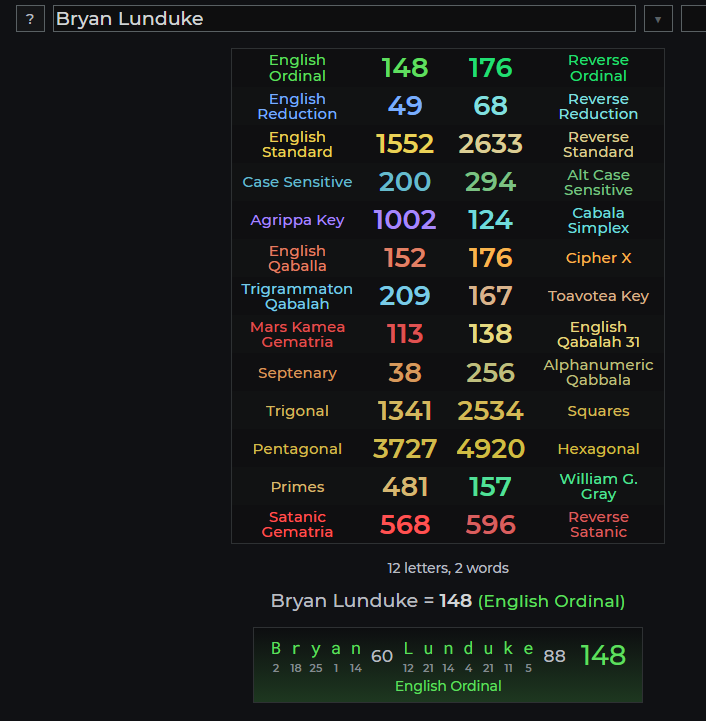The height and width of the screenshot is (721, 706).
Task: Click the Toavotea Key value 167
Action: (490, 296)
